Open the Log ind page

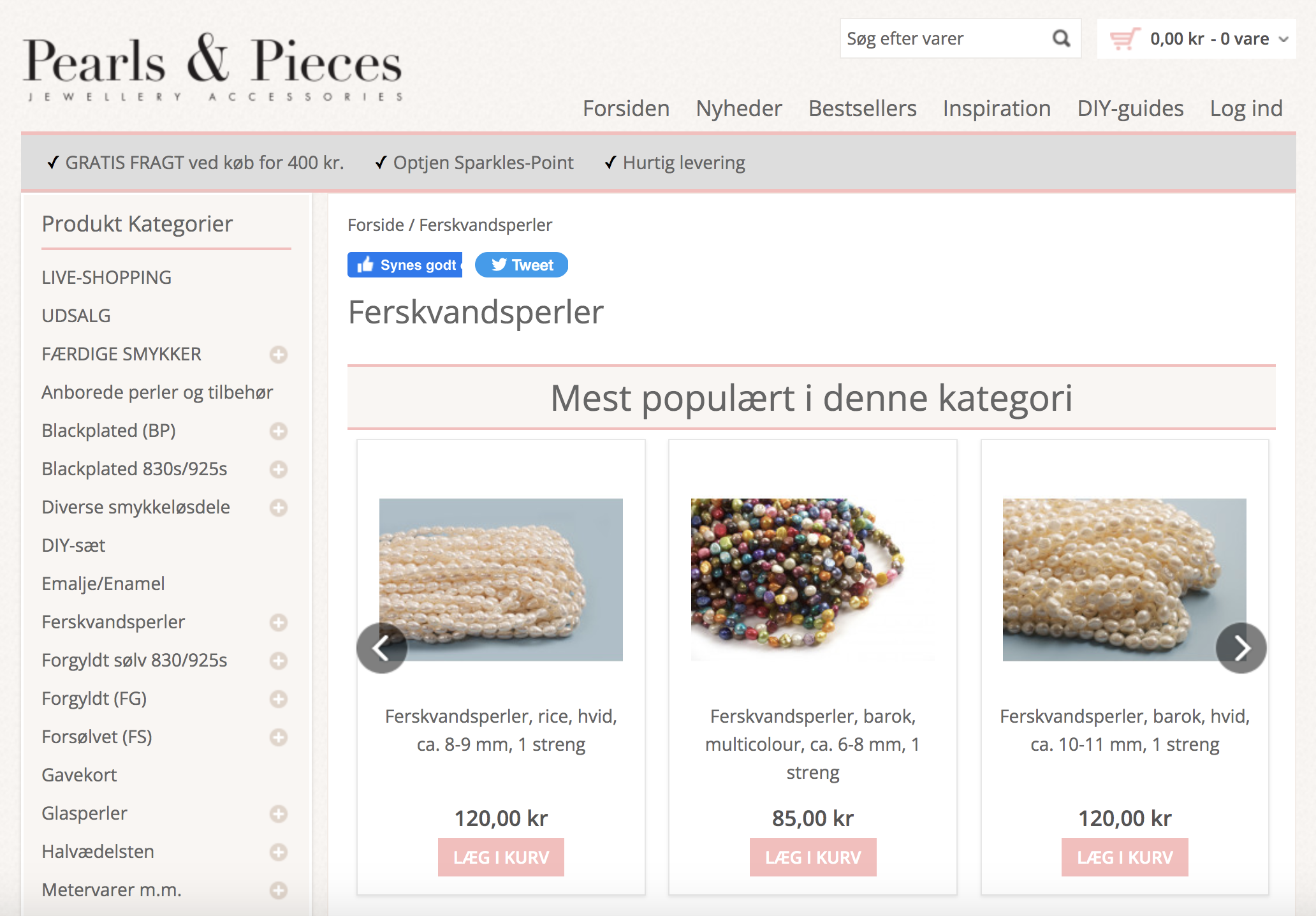pos(1246,108)
